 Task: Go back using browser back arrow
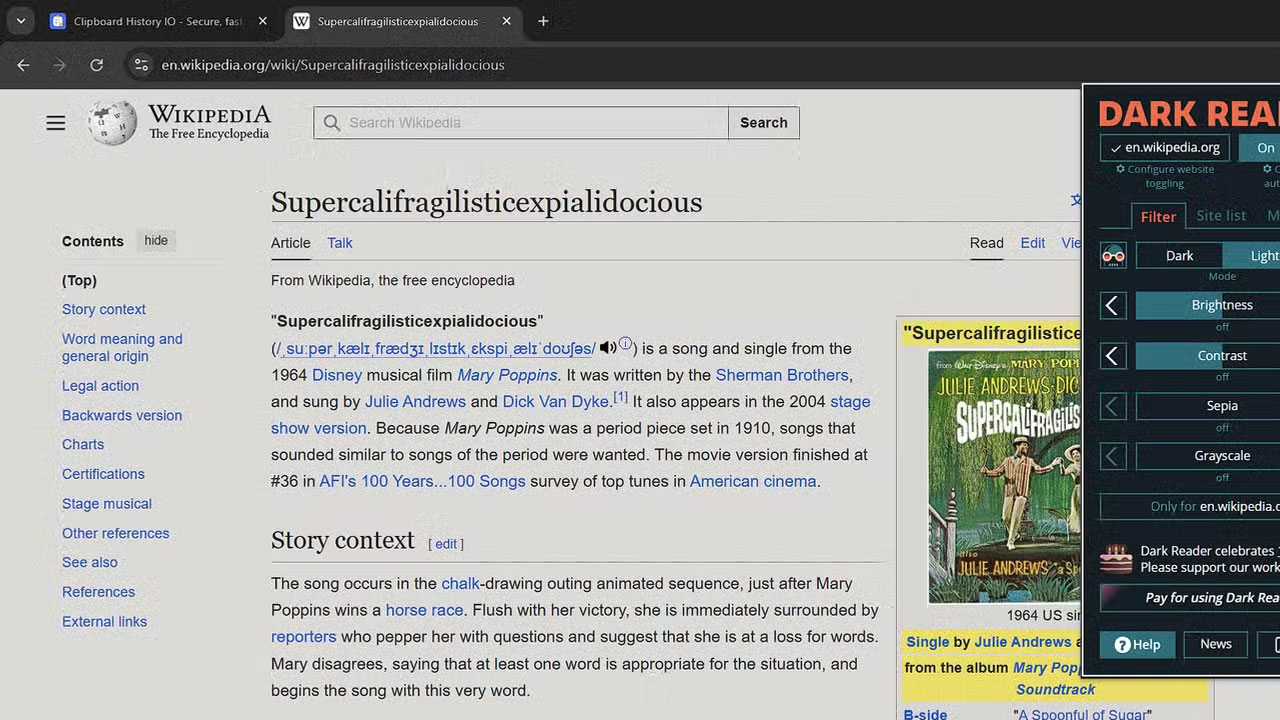pos(23,65)
